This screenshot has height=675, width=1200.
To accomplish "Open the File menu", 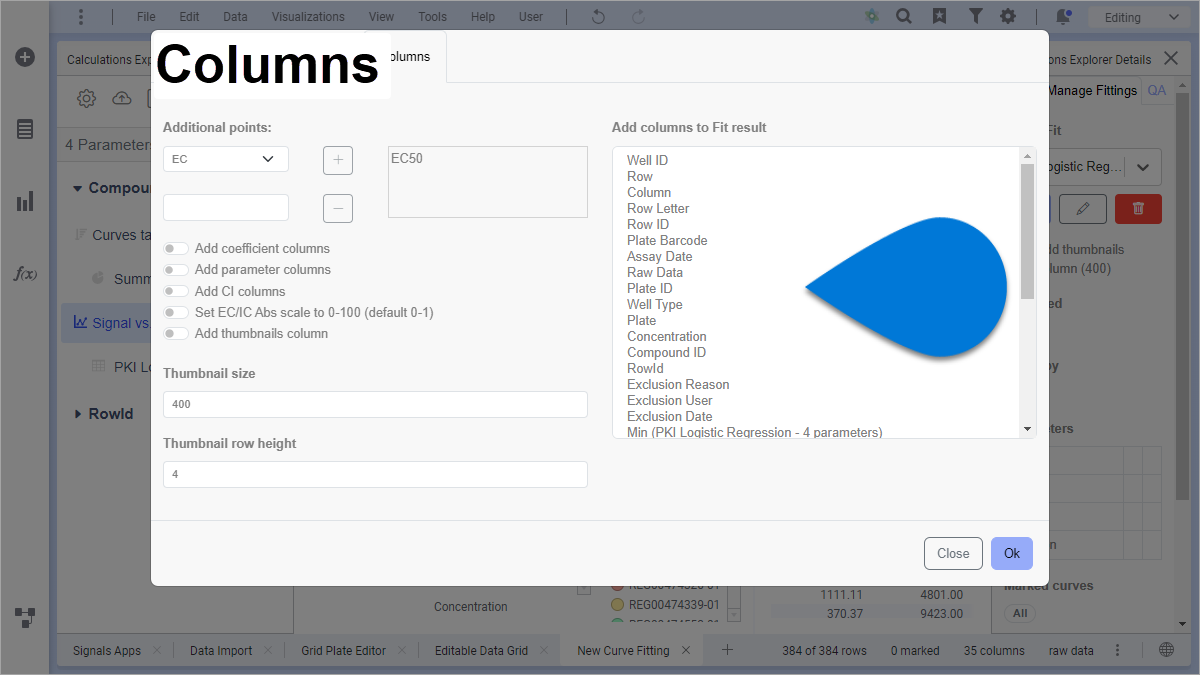I will point(146,17).
